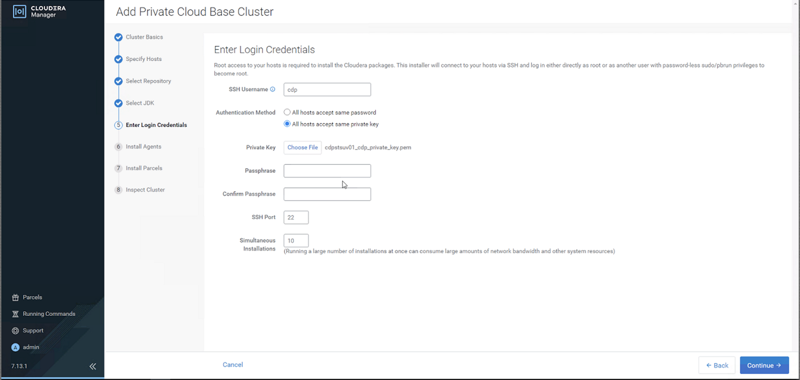Click Cluster Basics completed checkmark icon
The image size is (800, 380).
pyautogui.click(x=118, y=37)
